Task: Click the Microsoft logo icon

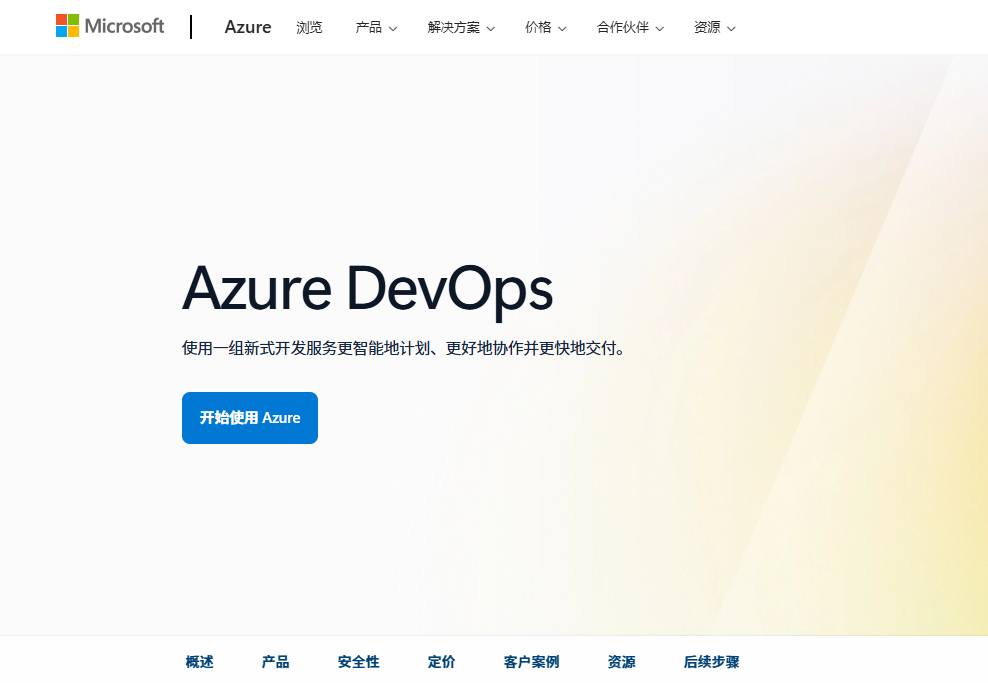Action: 110,26
